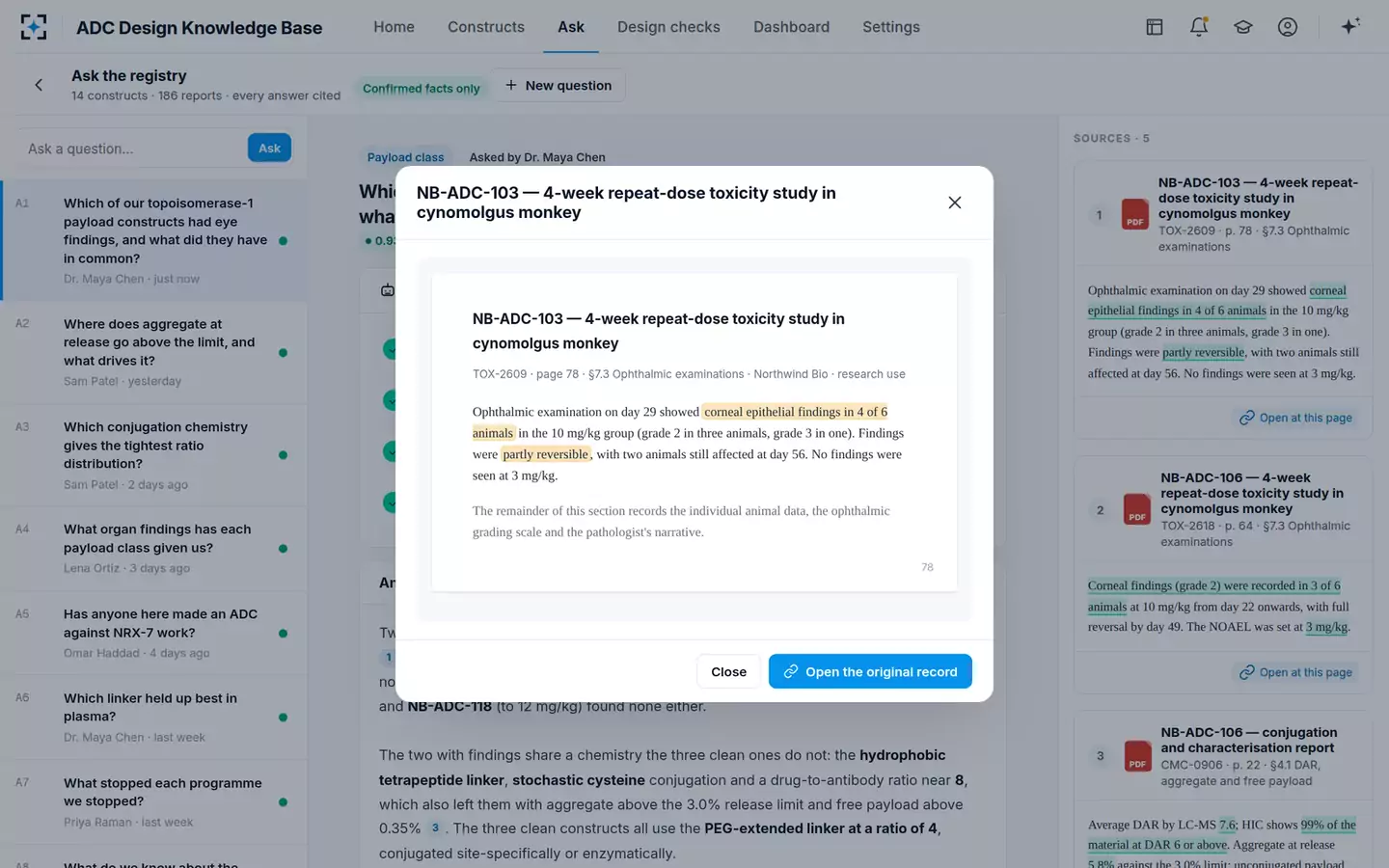Select question about topoisomerase-1 payload eye findings
The width and height of the screenshot is (1389, 868).
(154, 240)
